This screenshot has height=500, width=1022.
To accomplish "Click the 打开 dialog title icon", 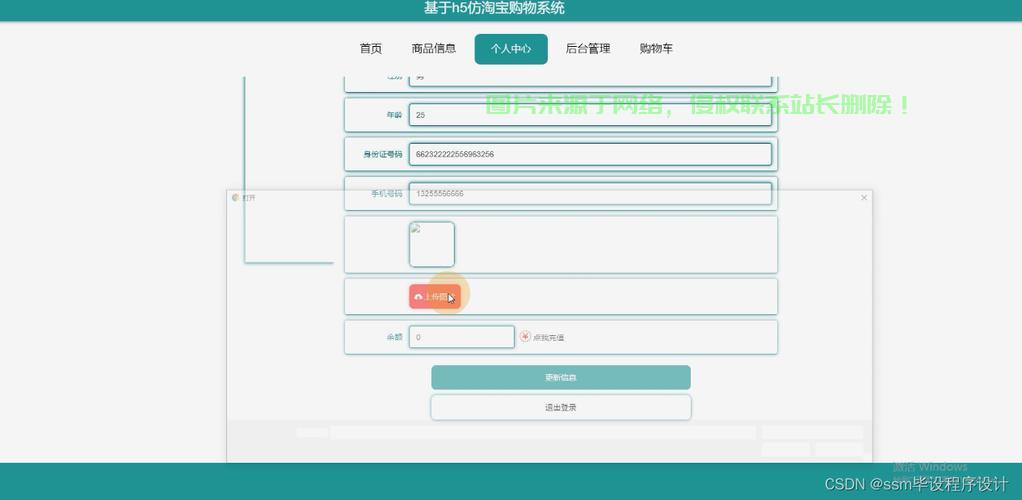I will click(236, 198).
